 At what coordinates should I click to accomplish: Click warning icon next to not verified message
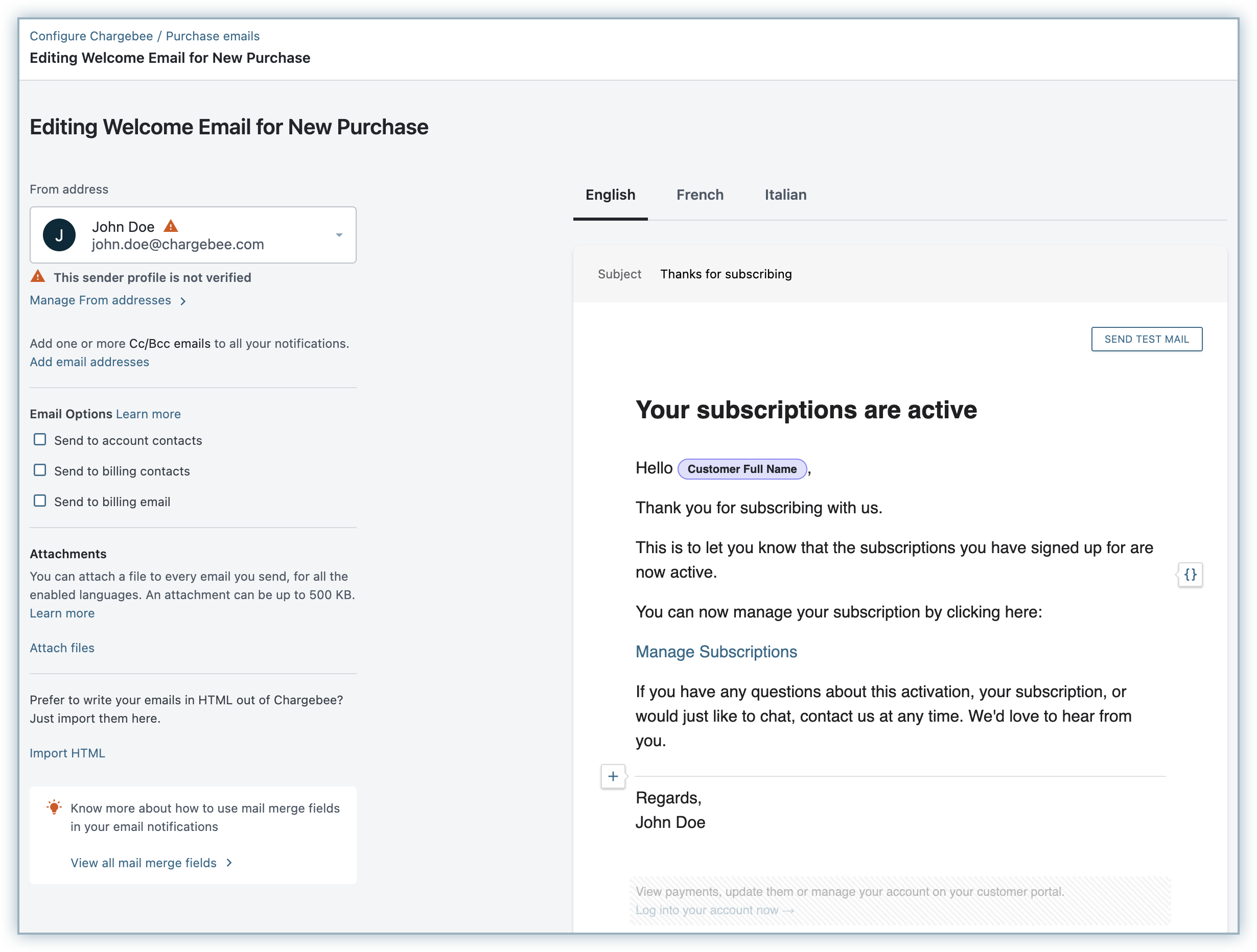tap(37, 277)
